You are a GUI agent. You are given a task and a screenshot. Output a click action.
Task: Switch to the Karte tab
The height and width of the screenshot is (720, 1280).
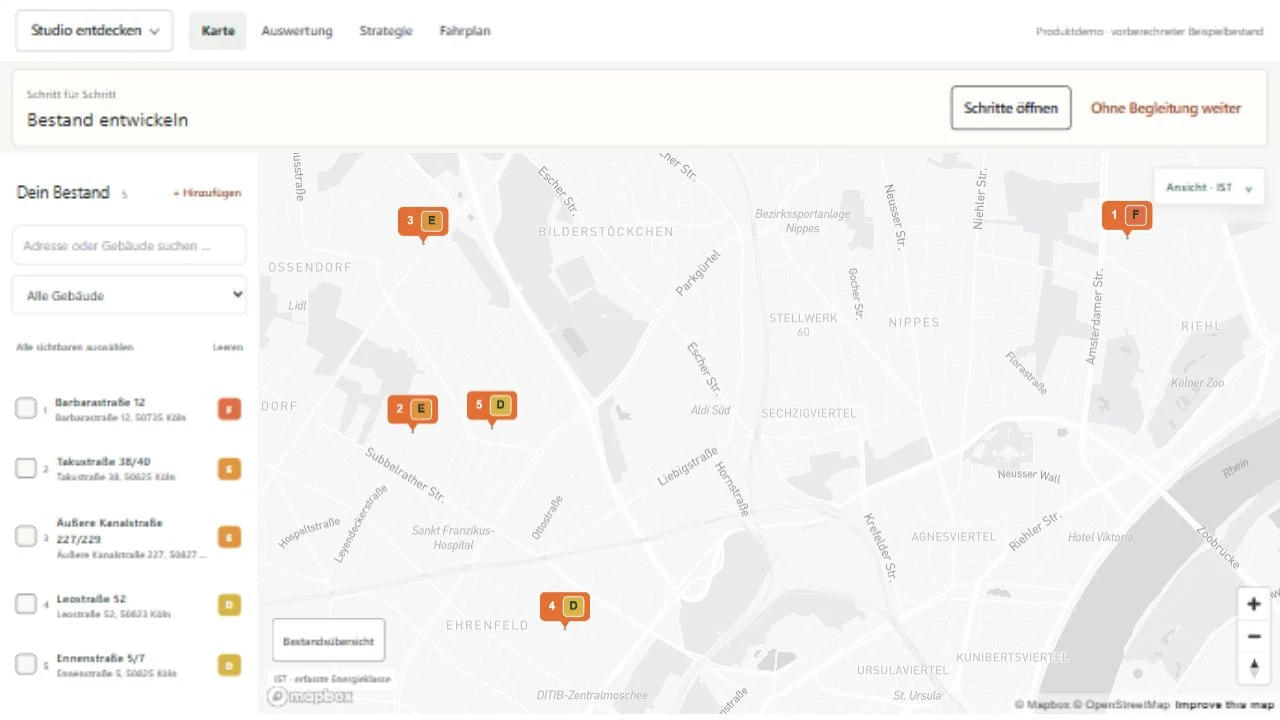point(218,31)
